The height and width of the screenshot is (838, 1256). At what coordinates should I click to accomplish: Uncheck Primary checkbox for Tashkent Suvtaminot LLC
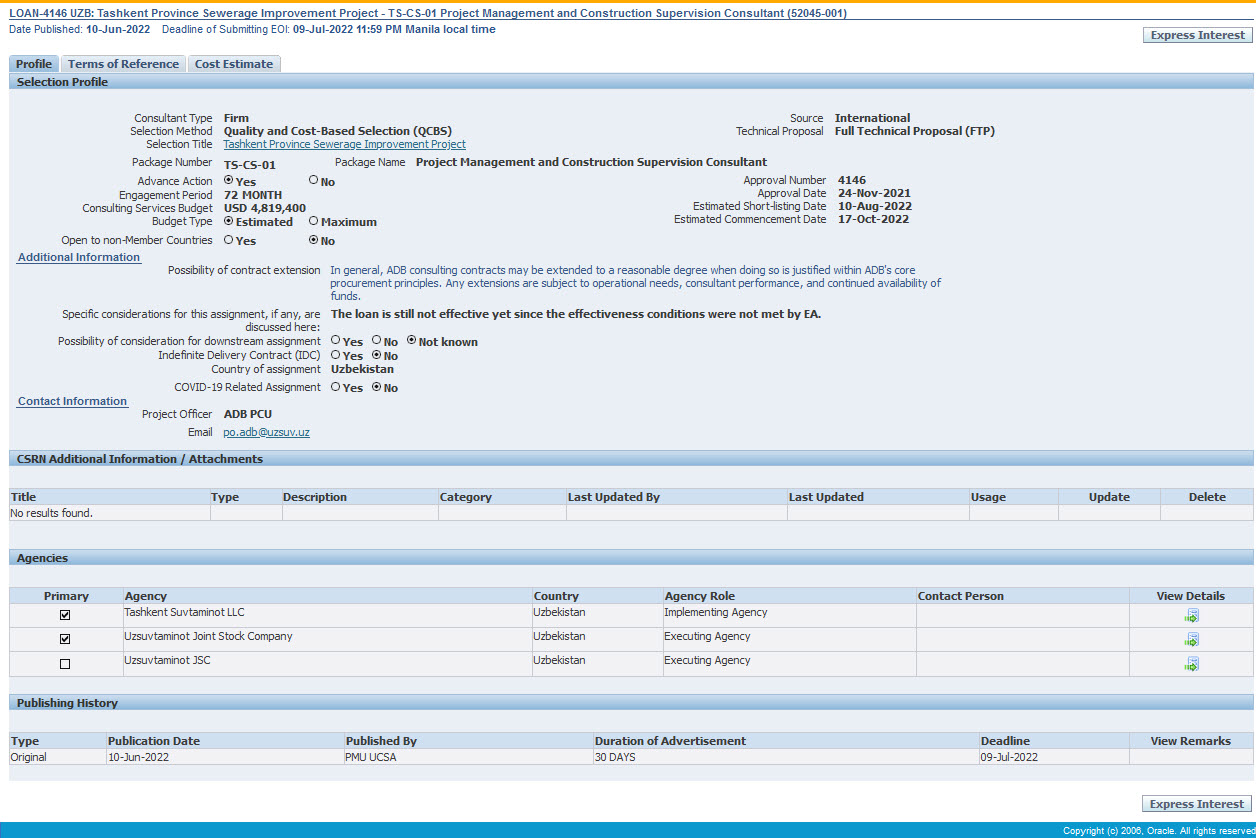point(66,615)
